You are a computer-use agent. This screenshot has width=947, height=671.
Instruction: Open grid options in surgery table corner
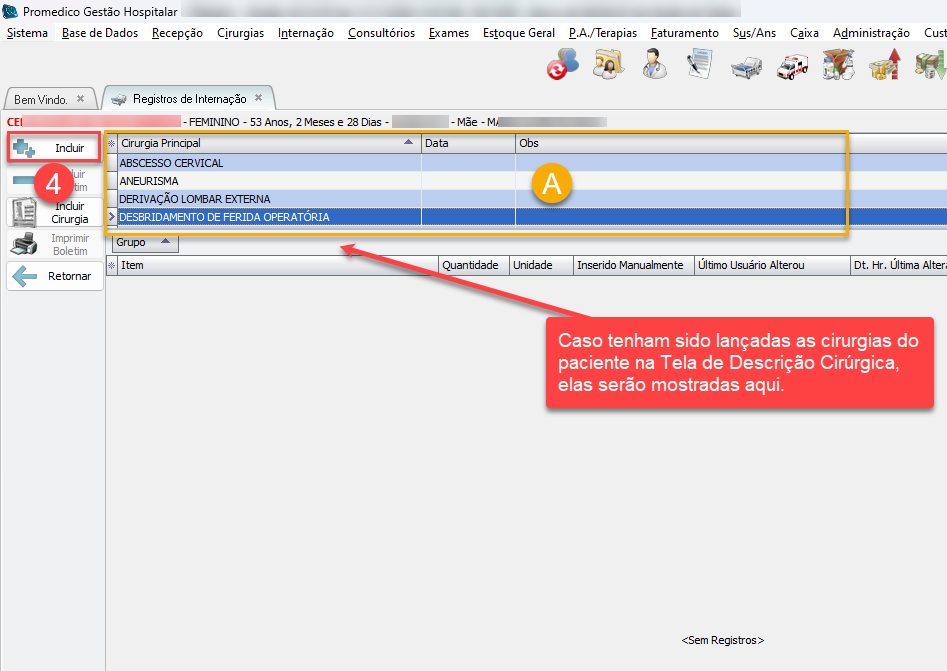[x=112, y=143]
